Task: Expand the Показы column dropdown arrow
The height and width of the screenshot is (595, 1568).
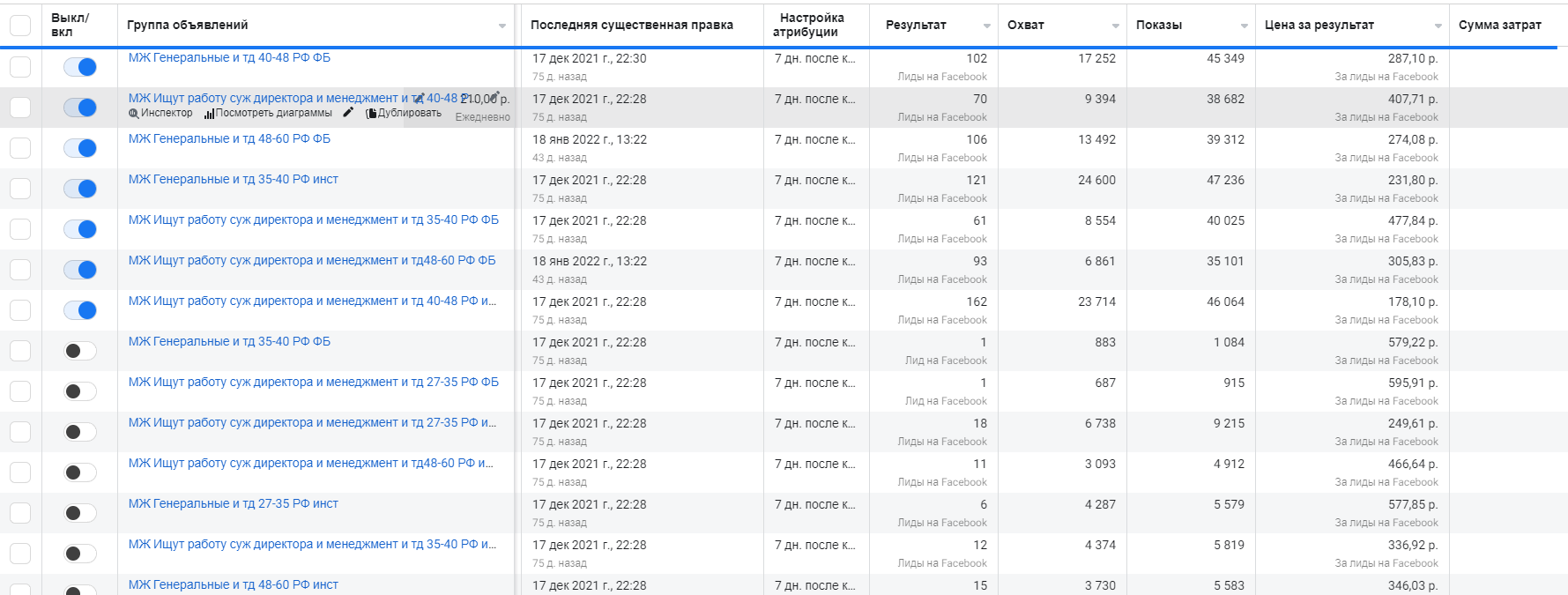Action: [1245, 26]
